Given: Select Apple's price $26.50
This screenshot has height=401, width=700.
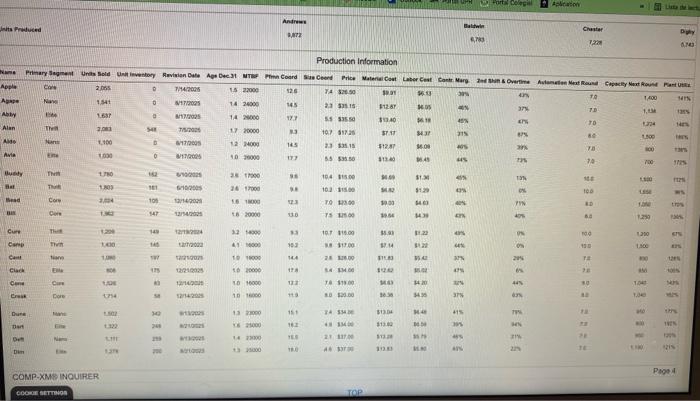Looking at the screenshot, I should pyautogui.click(x=347, y=92).
